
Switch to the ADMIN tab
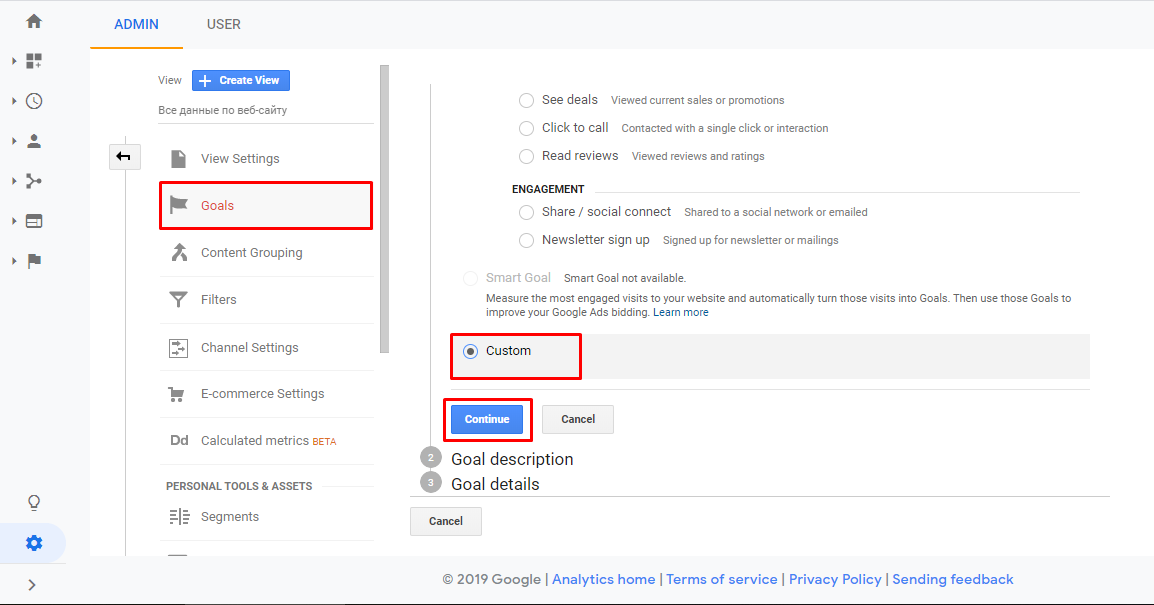(136, 24)
